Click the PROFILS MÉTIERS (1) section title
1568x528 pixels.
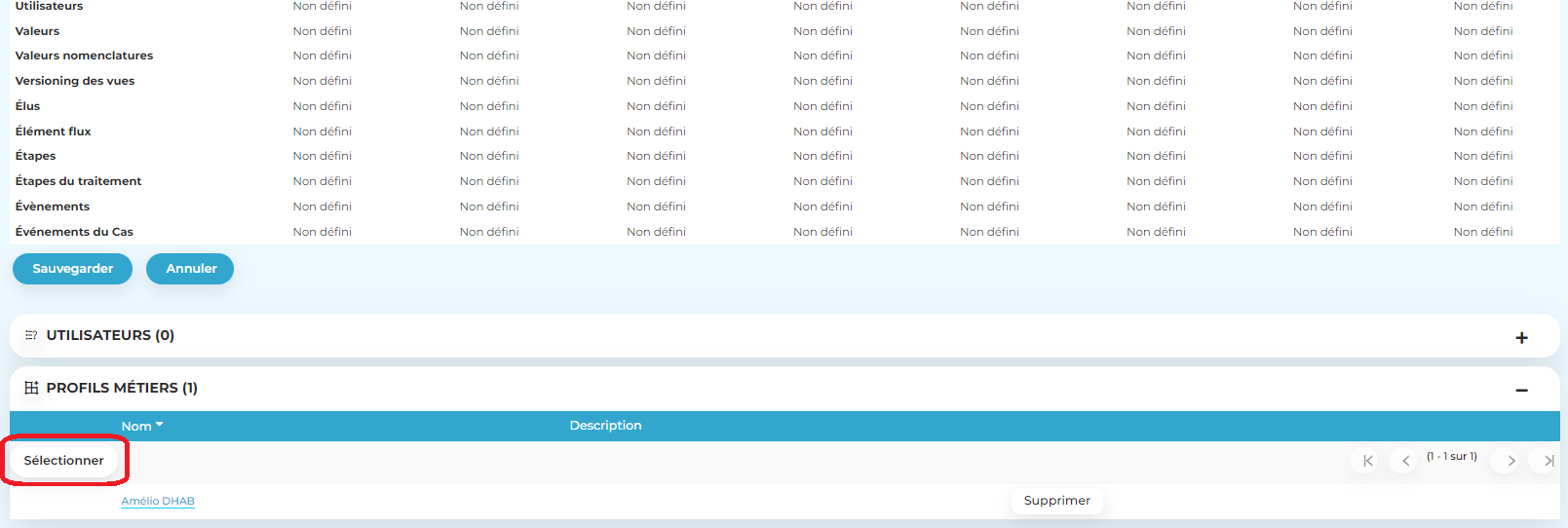[122, 388]
